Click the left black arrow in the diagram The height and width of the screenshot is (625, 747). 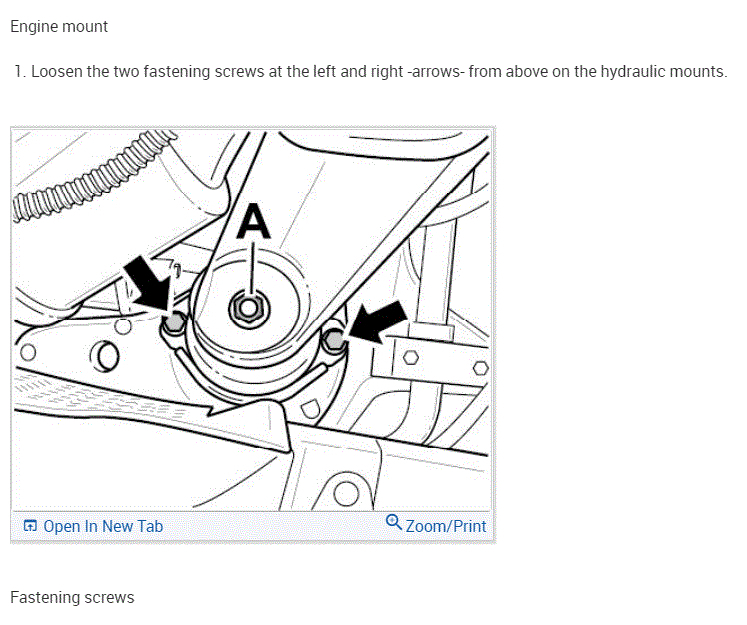tap(148, 283)
